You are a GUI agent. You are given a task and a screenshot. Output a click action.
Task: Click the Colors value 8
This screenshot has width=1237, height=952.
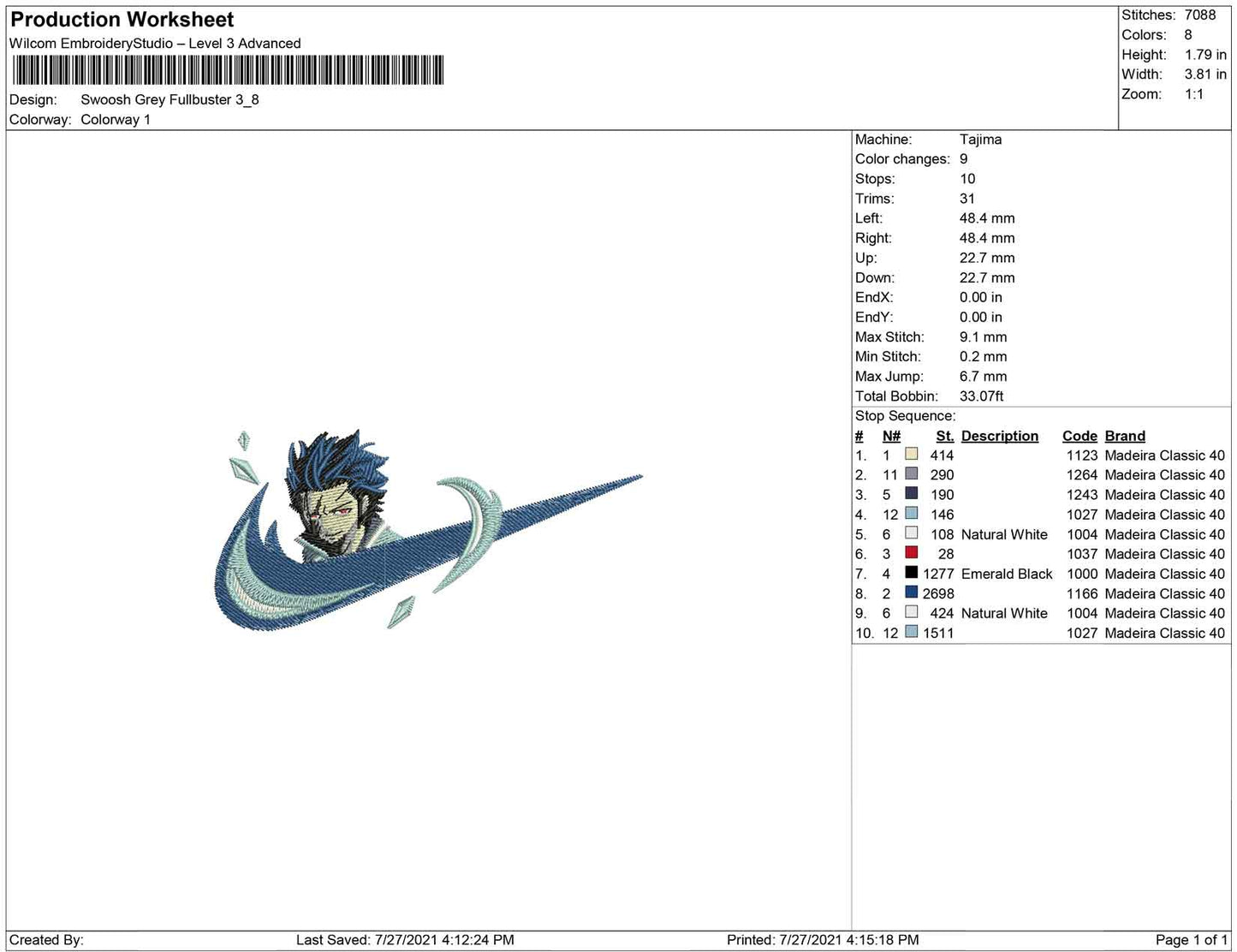pos(1188,35)
